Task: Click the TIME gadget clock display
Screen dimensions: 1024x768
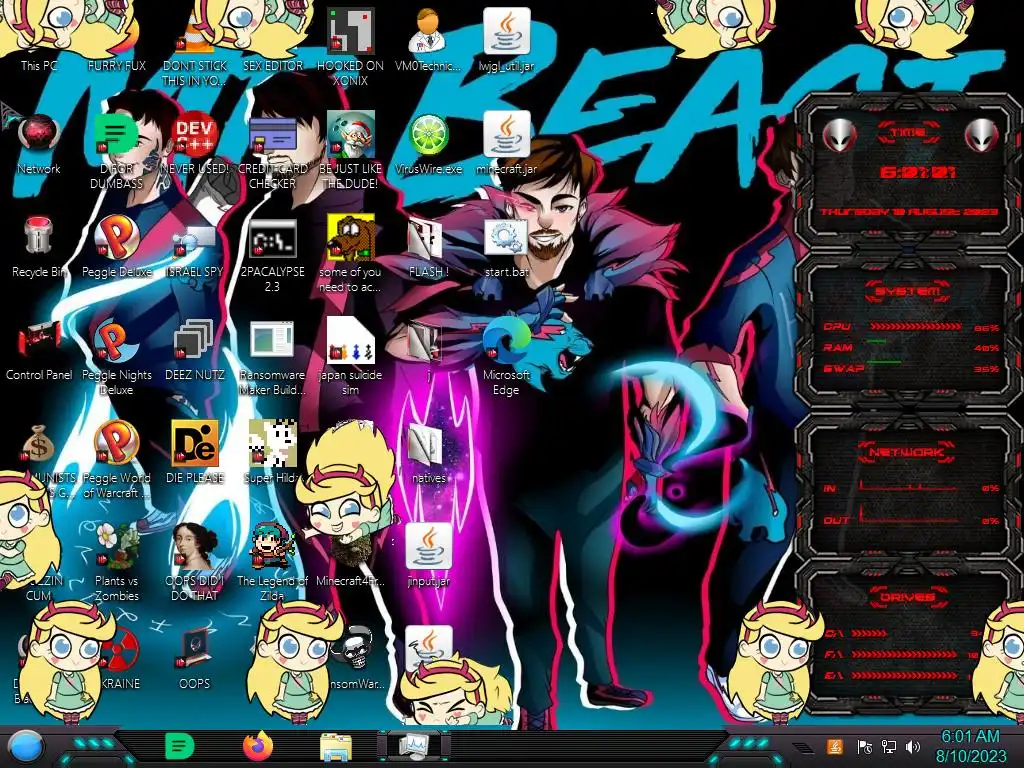Action: (x=917, y=172)
